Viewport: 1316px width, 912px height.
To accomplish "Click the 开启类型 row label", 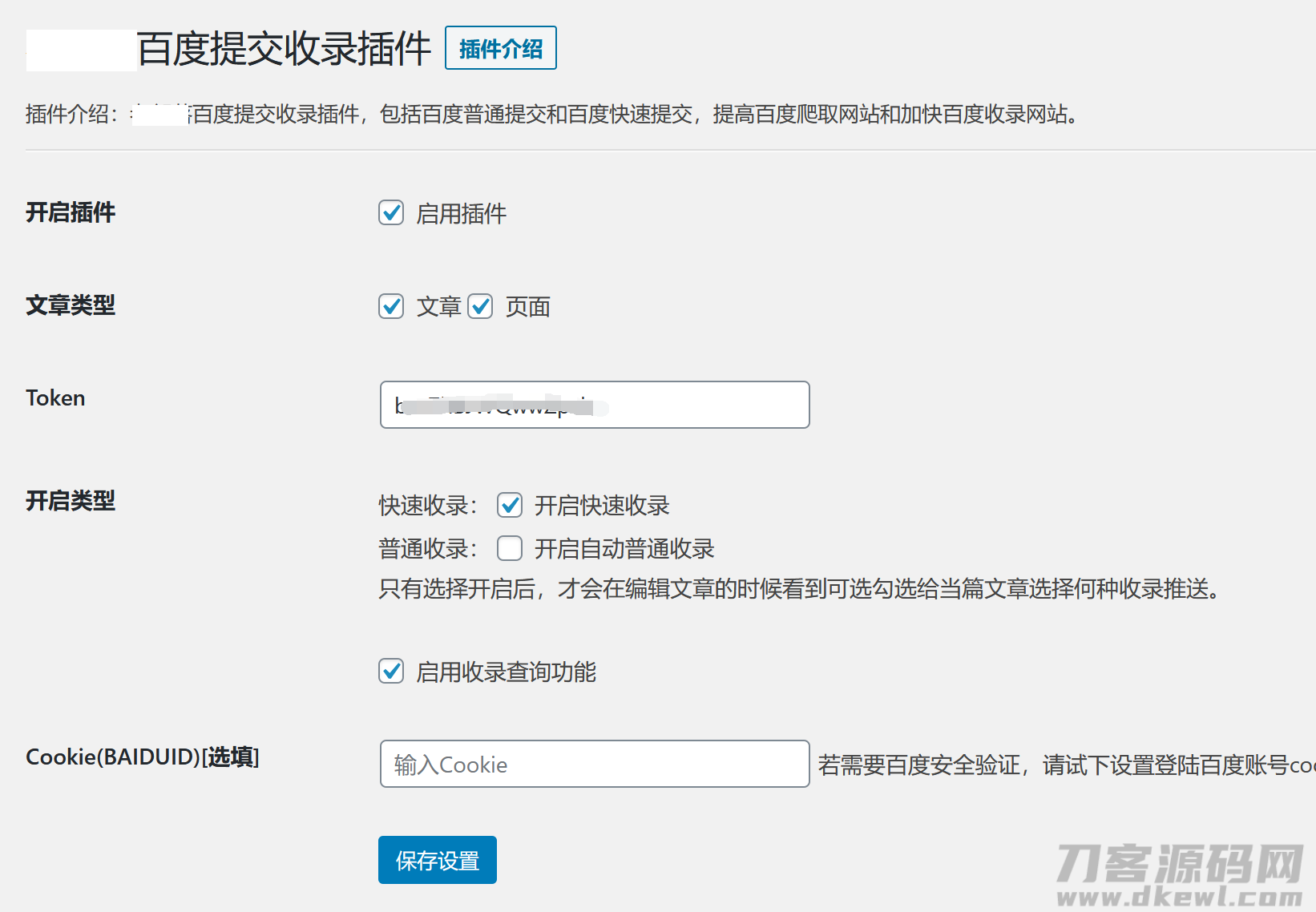I will click(x=71, y=501).
